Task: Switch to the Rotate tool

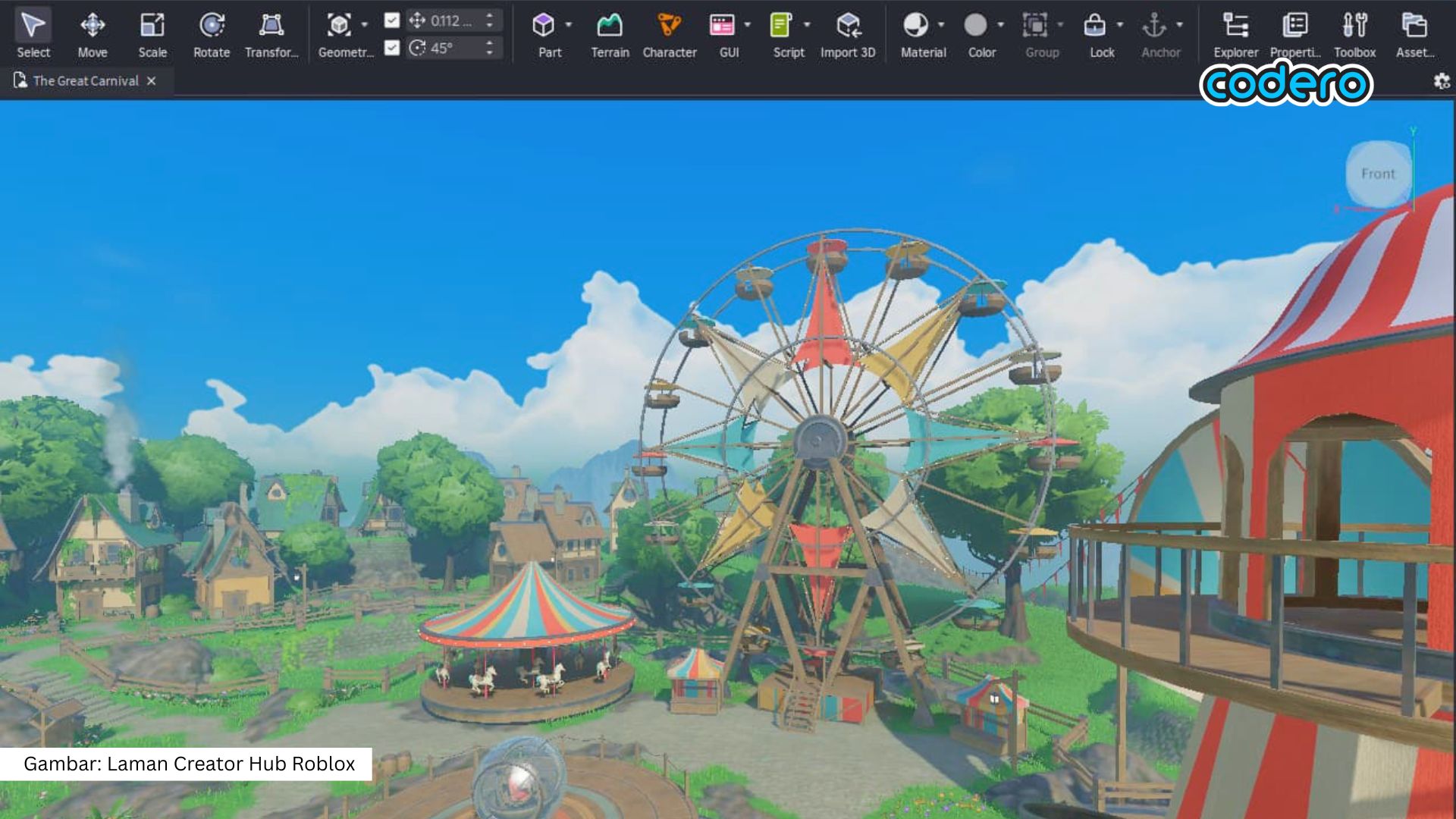Action: pyautogui.click(x=212, y=33)
